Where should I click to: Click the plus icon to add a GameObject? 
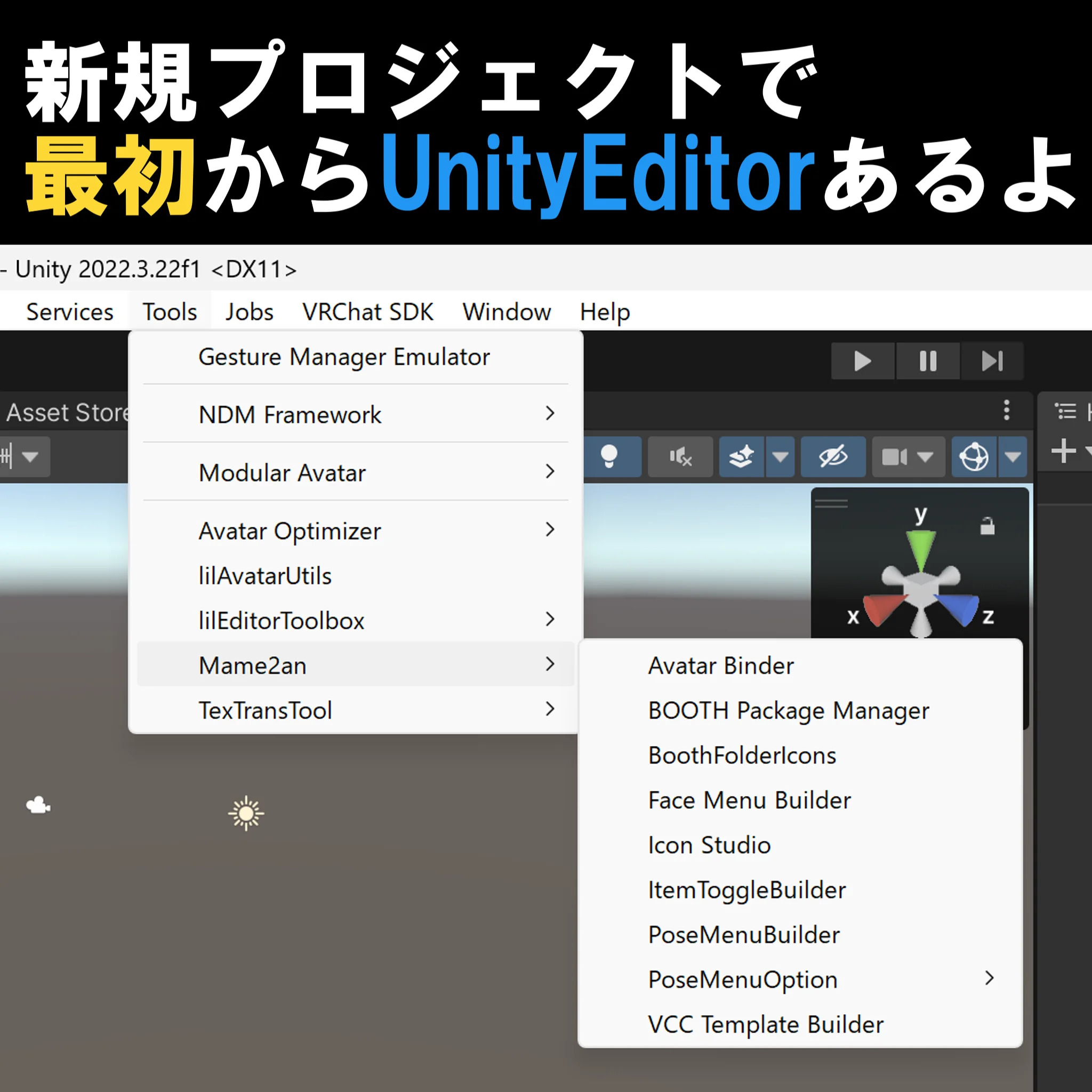pos(1064,451)
